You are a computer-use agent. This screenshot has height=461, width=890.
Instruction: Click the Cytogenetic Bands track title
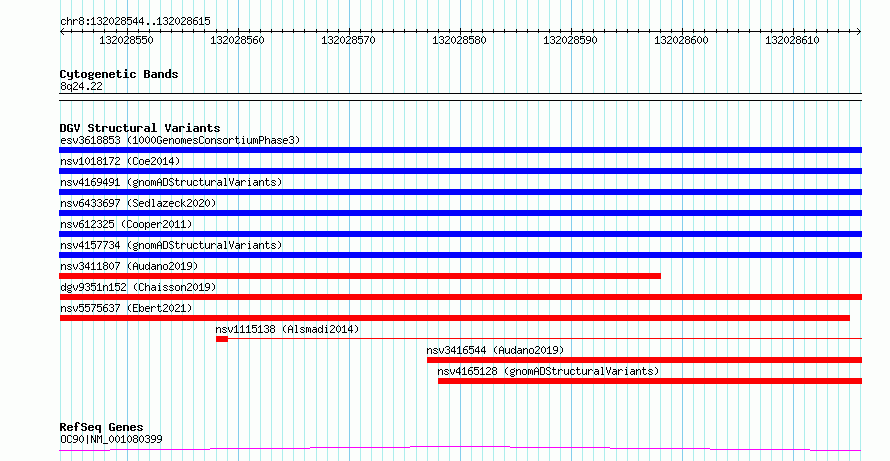(x=119, y=74)
